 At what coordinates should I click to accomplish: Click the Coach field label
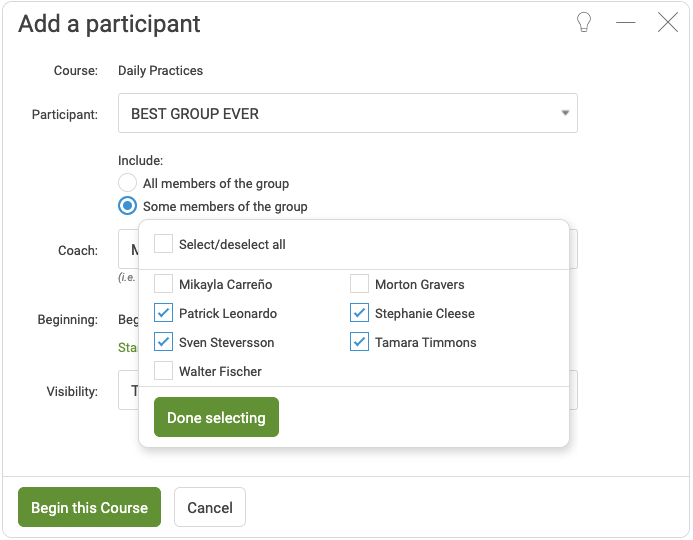78,251
